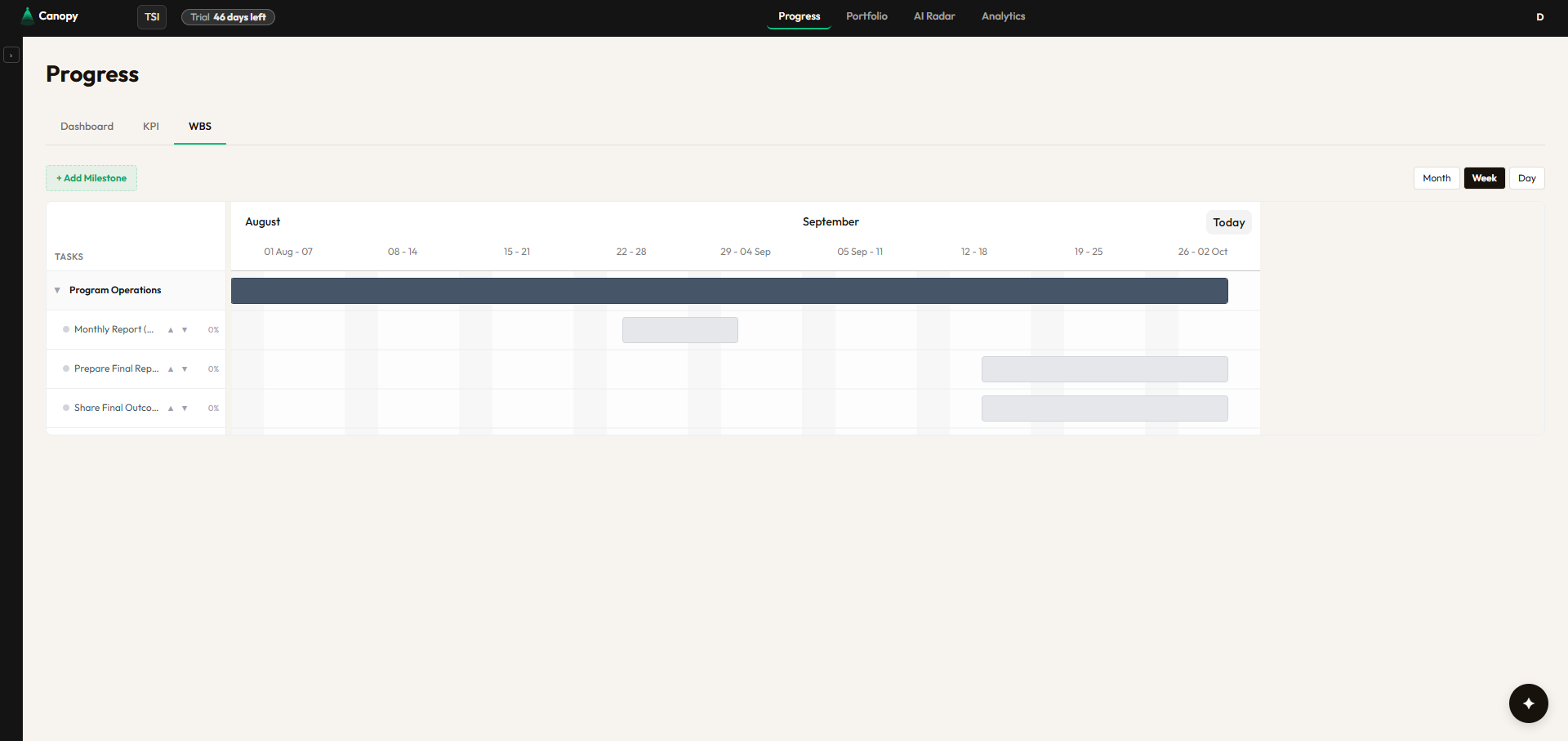
Task: Click the 05 Sep - 11 week header
Action: coord(860,252)
